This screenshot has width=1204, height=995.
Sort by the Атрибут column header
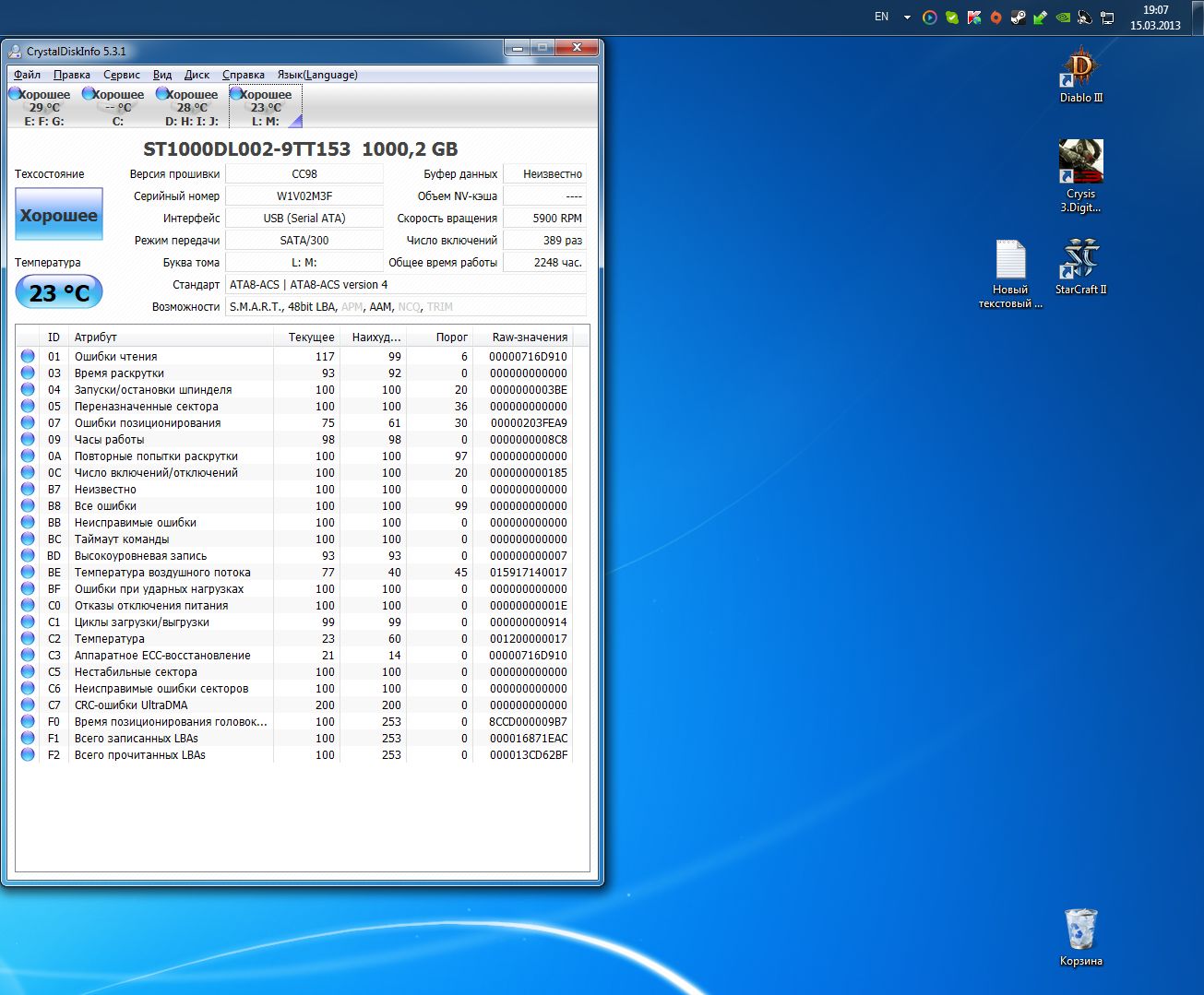point(171,337)
